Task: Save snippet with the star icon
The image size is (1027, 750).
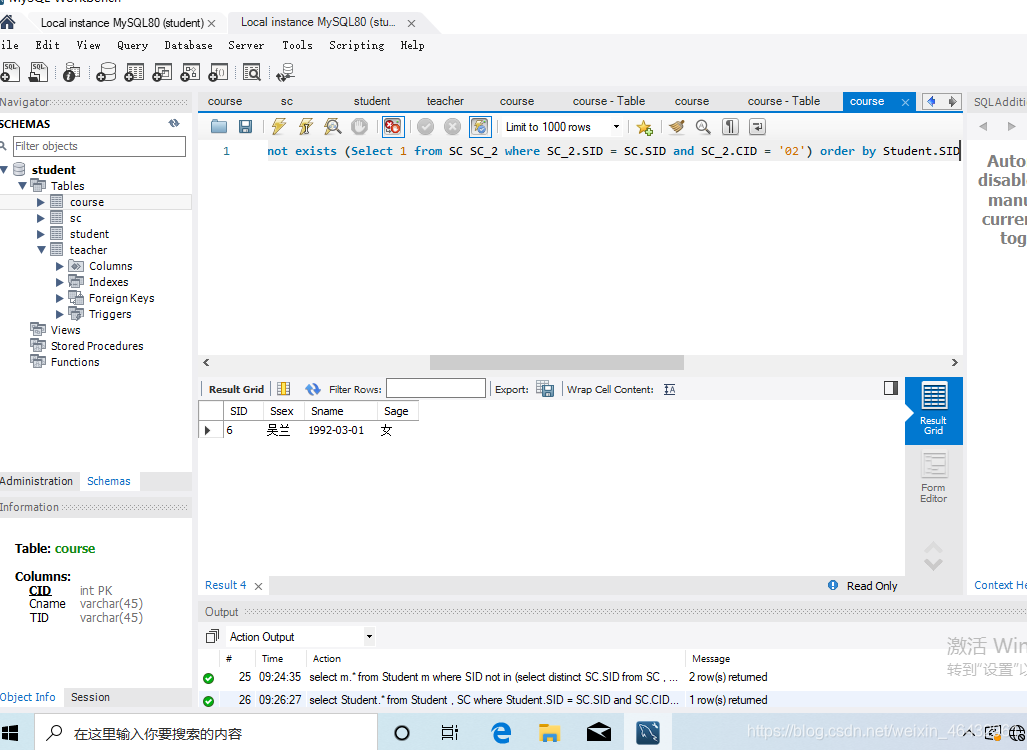Action: (644, 126)
